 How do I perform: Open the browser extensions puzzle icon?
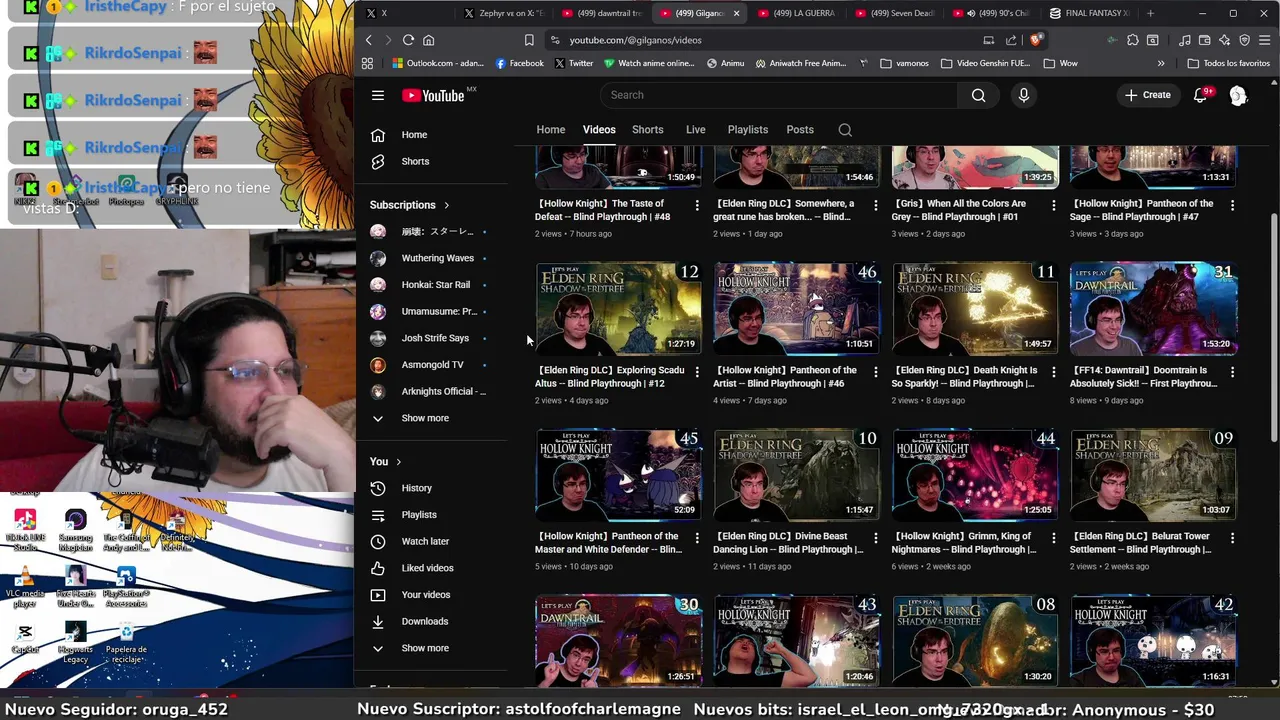[x=1132, y=40]
